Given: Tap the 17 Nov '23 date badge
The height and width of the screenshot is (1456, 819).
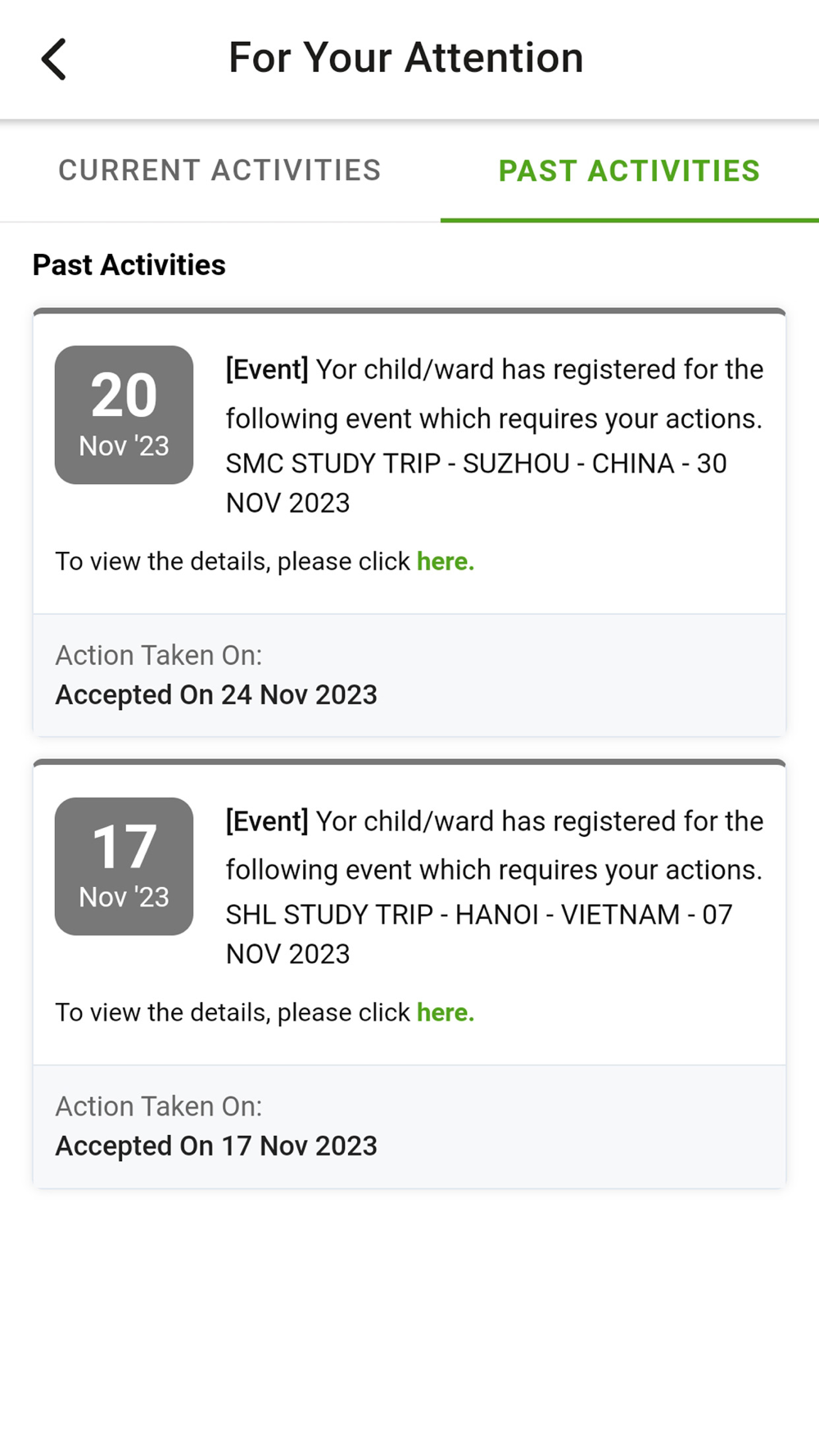Looking at the screenshot, I should coord(124,866).
